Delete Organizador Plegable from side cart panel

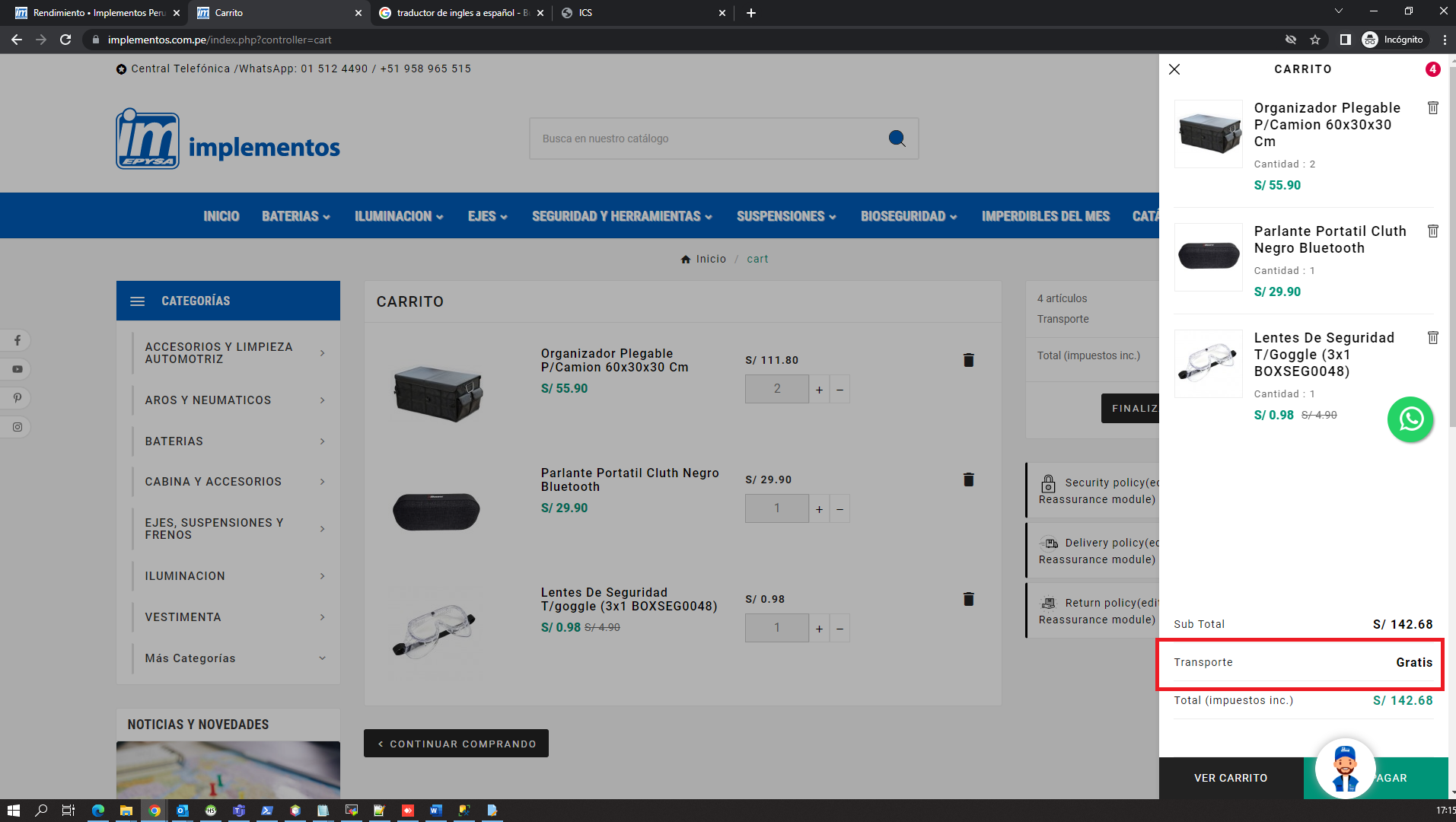click(1433, 108)
